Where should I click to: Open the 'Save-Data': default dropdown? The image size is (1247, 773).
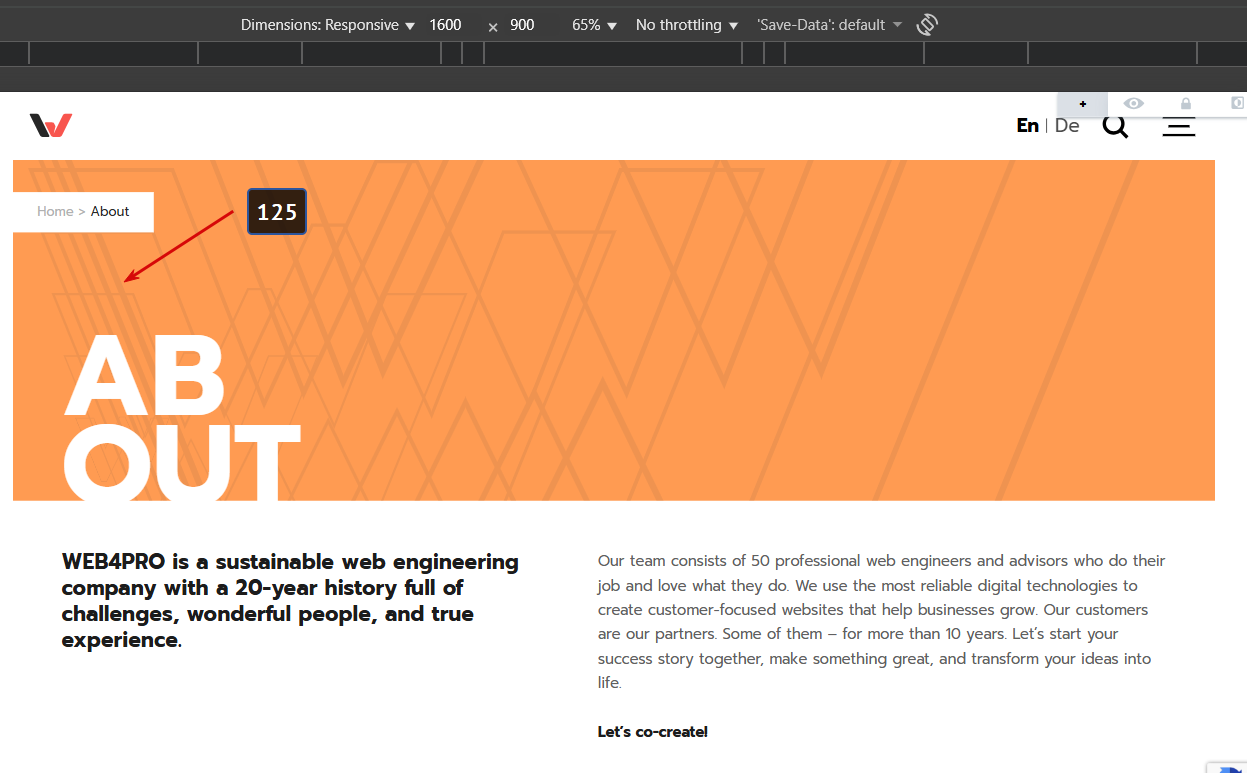829,25
